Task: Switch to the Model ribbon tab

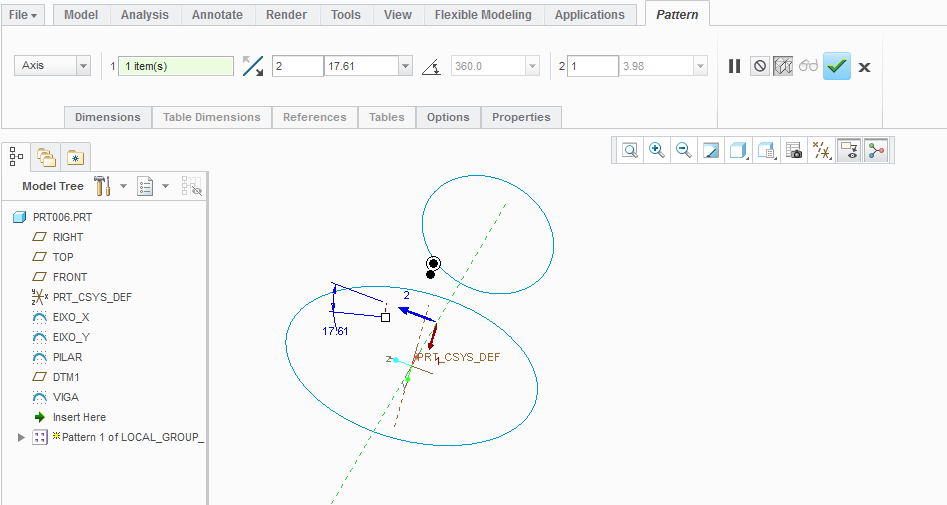Action: coord(81,15)
